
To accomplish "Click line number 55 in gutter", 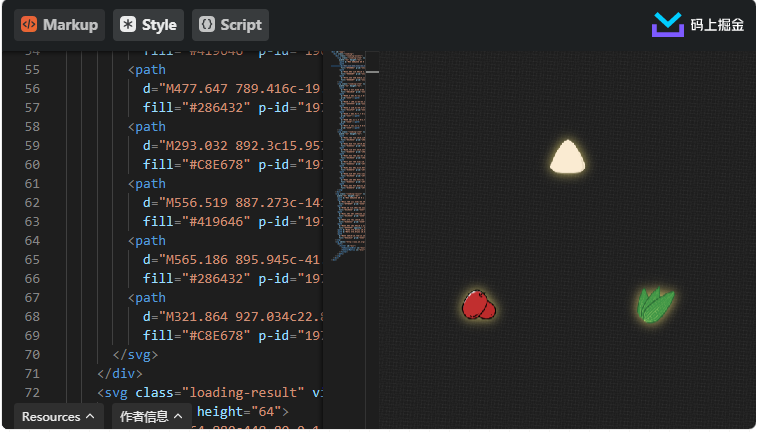I will [x=32, y=70].
